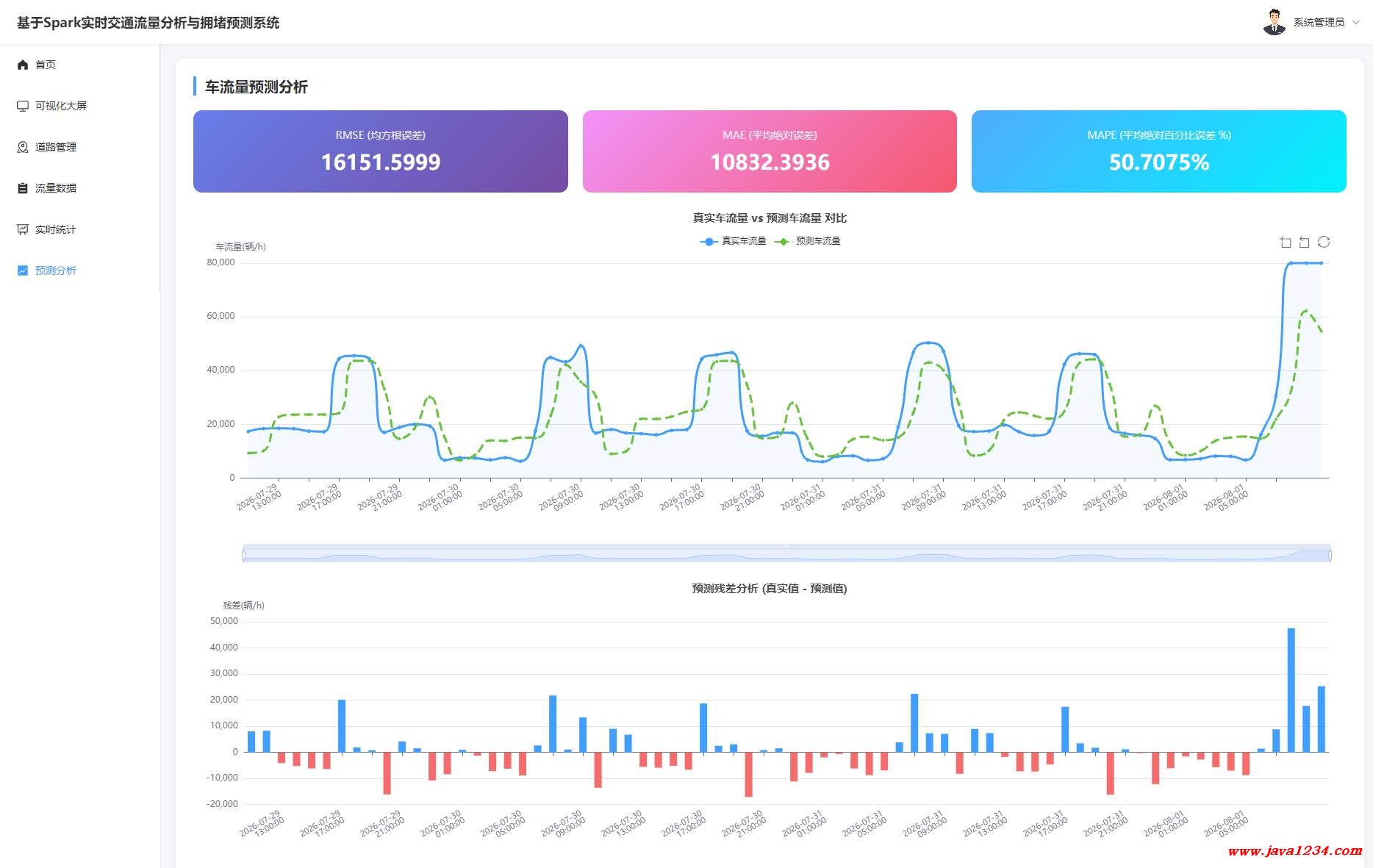The image size is (1373, 868).
Task: Click the home icon beside 首页
Action: coord(23,65)
